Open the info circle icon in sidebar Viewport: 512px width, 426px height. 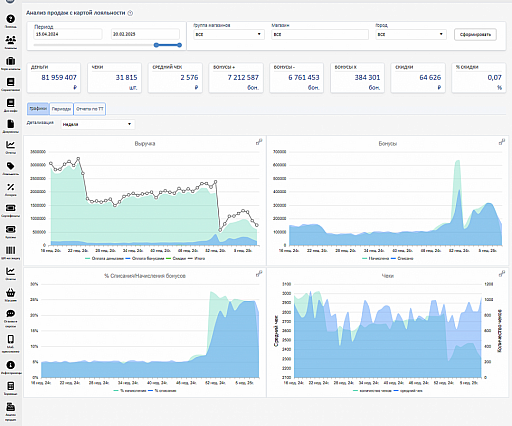point(11,365)
